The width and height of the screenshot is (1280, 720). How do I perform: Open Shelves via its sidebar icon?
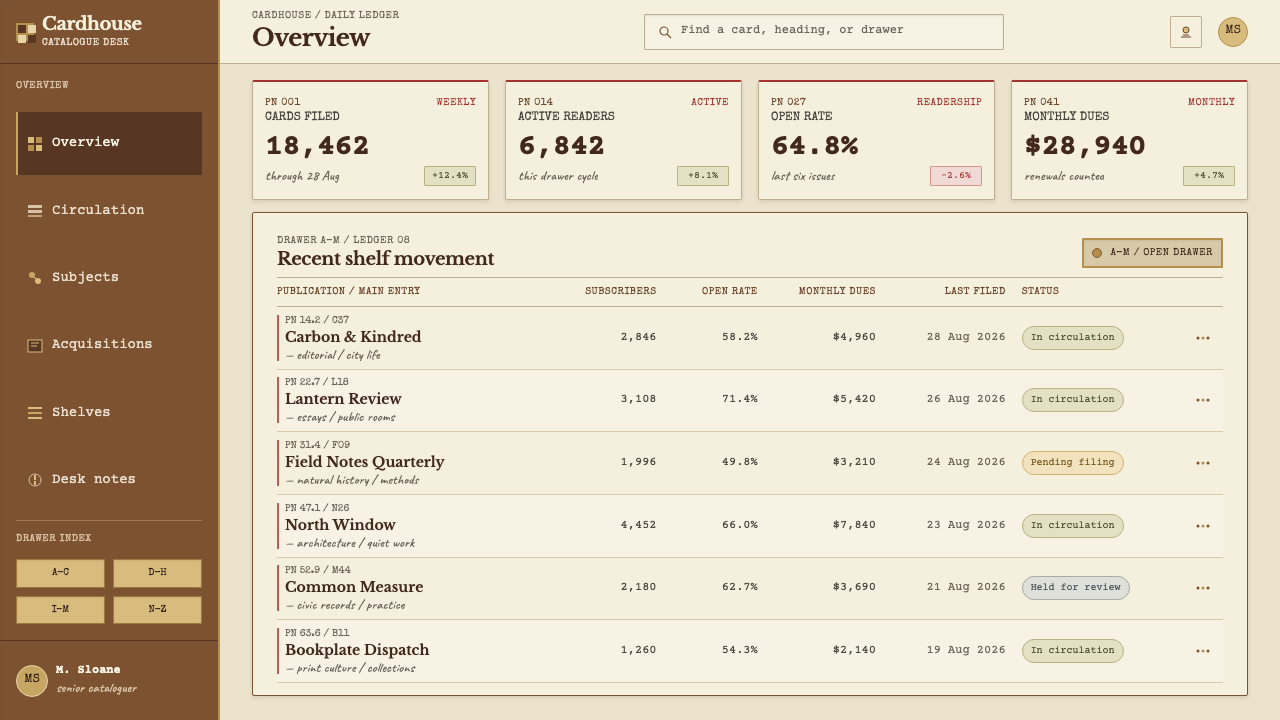[35, 412]
